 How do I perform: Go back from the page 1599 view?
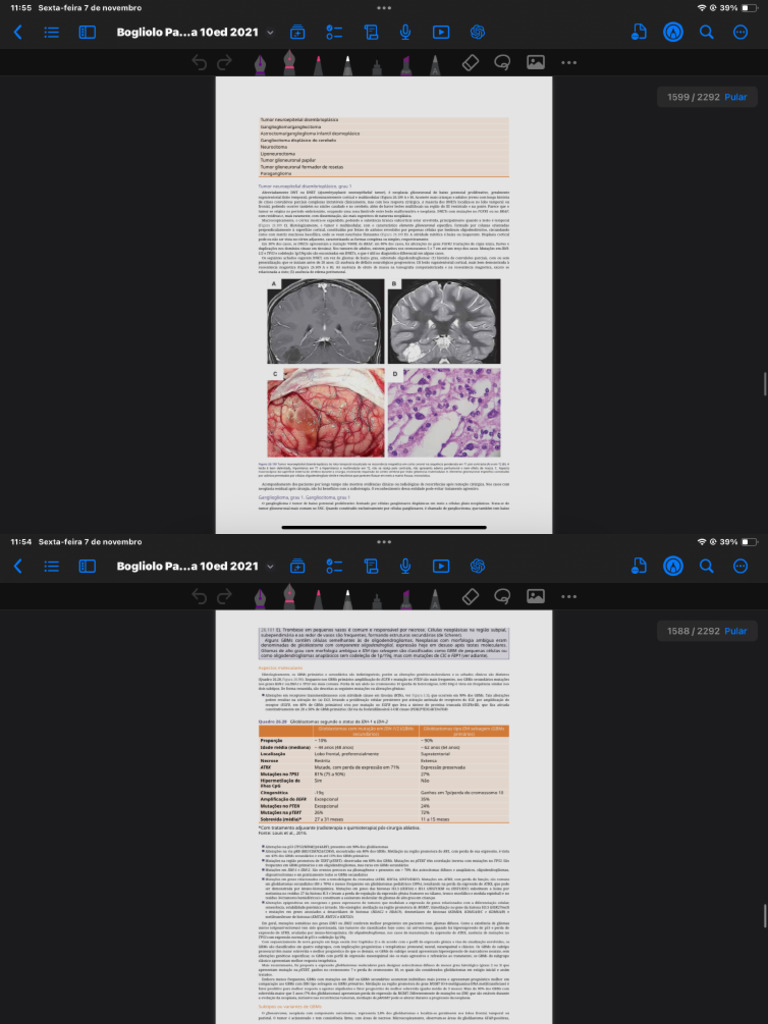[x=18, y=32]
